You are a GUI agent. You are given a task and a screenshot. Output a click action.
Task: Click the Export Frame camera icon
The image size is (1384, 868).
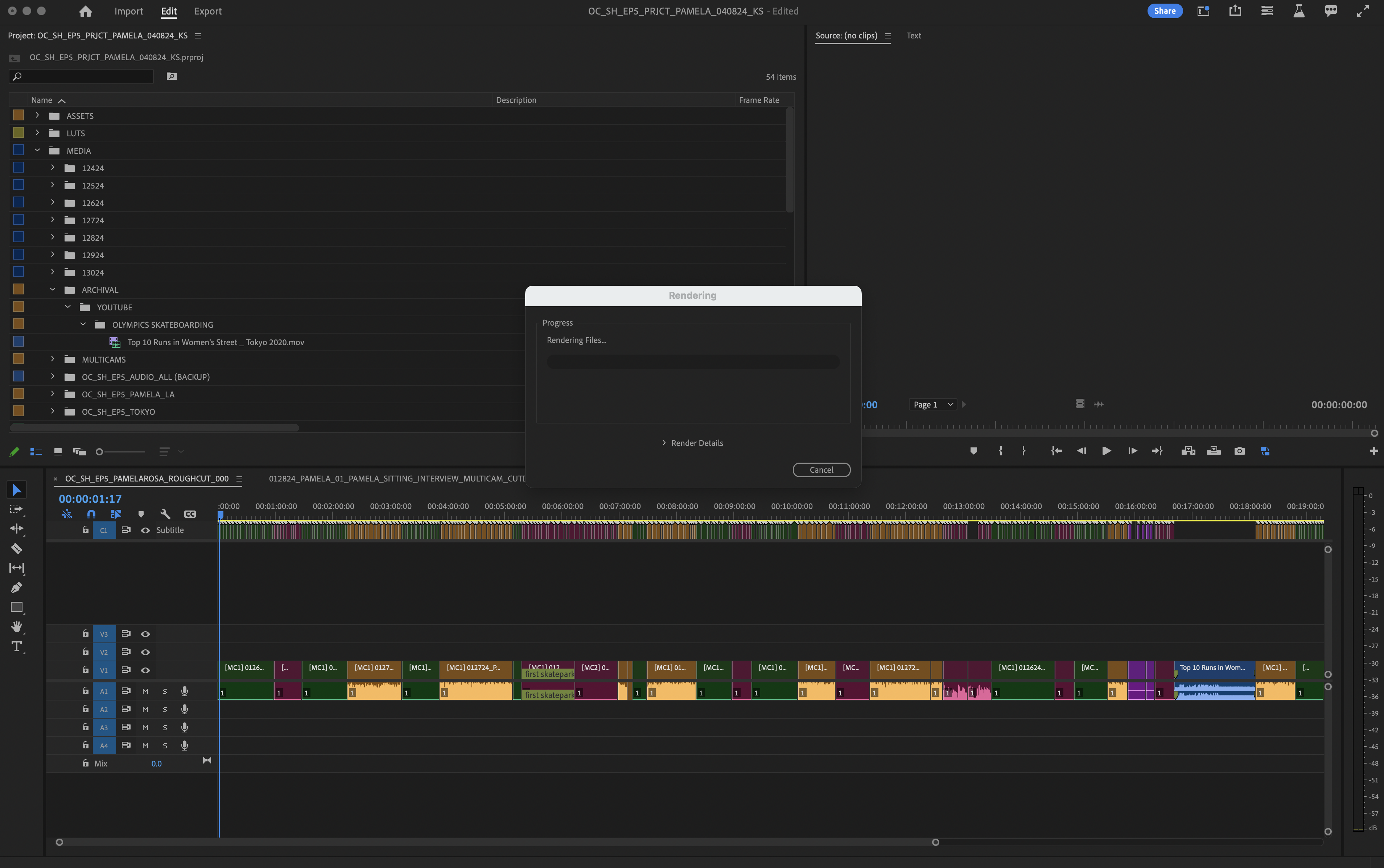click(1240, 451)
